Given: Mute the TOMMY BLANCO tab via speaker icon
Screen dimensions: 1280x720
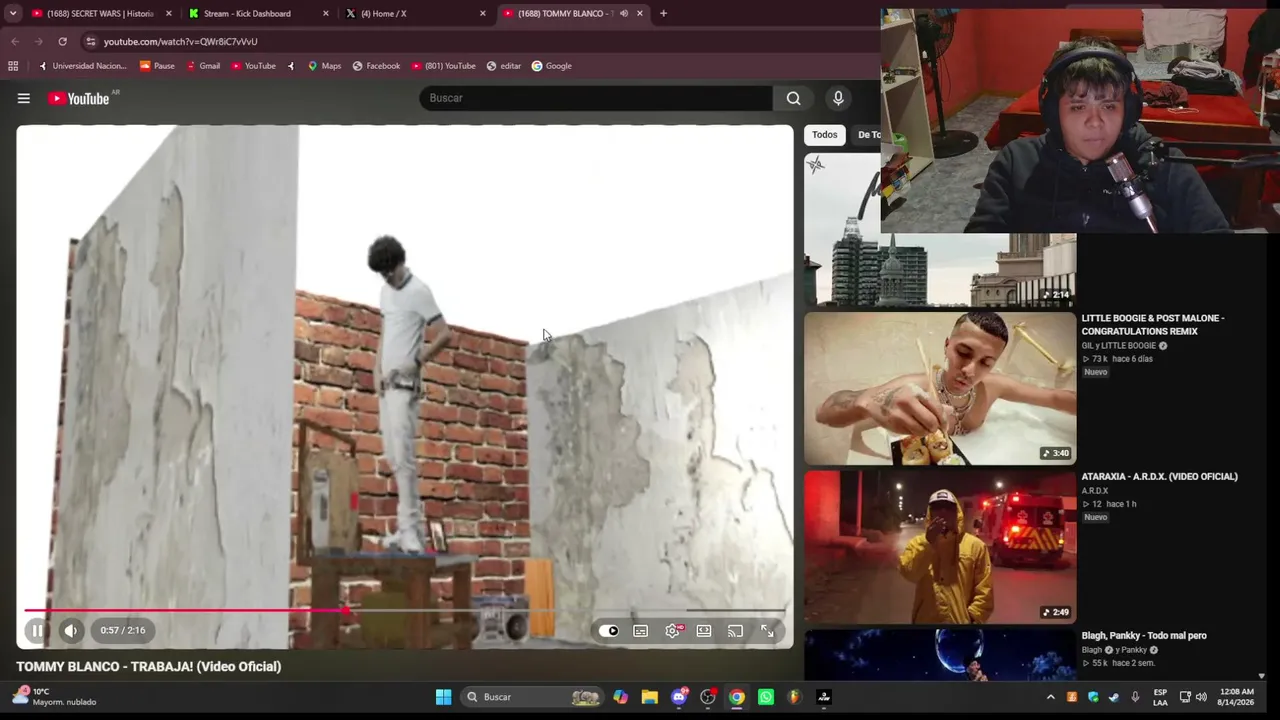Looking at the screenshot, I should (x=624, y=14).
